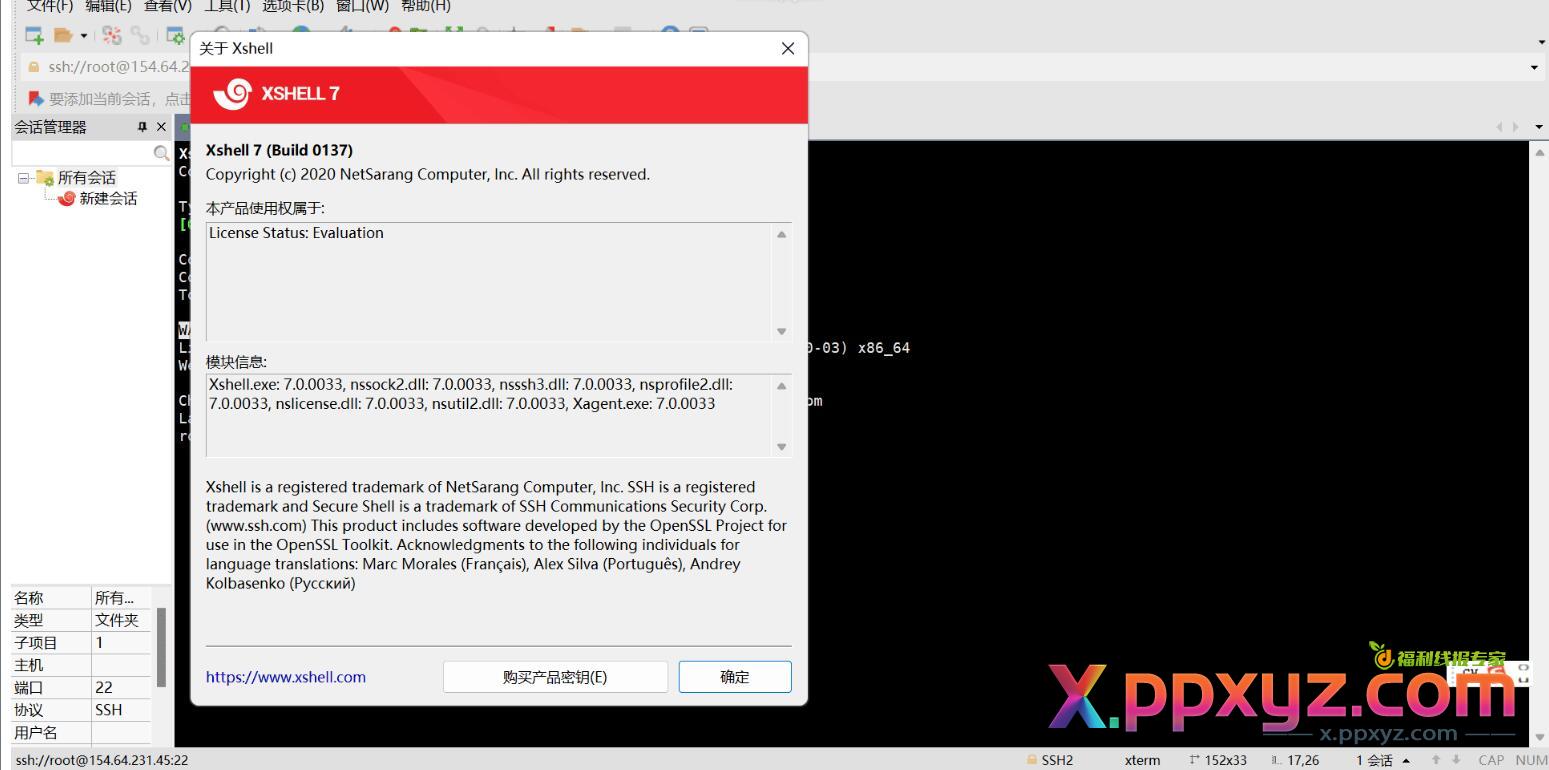Open the 帮助(H) menu
Viewport: 1549px width, 770px height.
426,6
